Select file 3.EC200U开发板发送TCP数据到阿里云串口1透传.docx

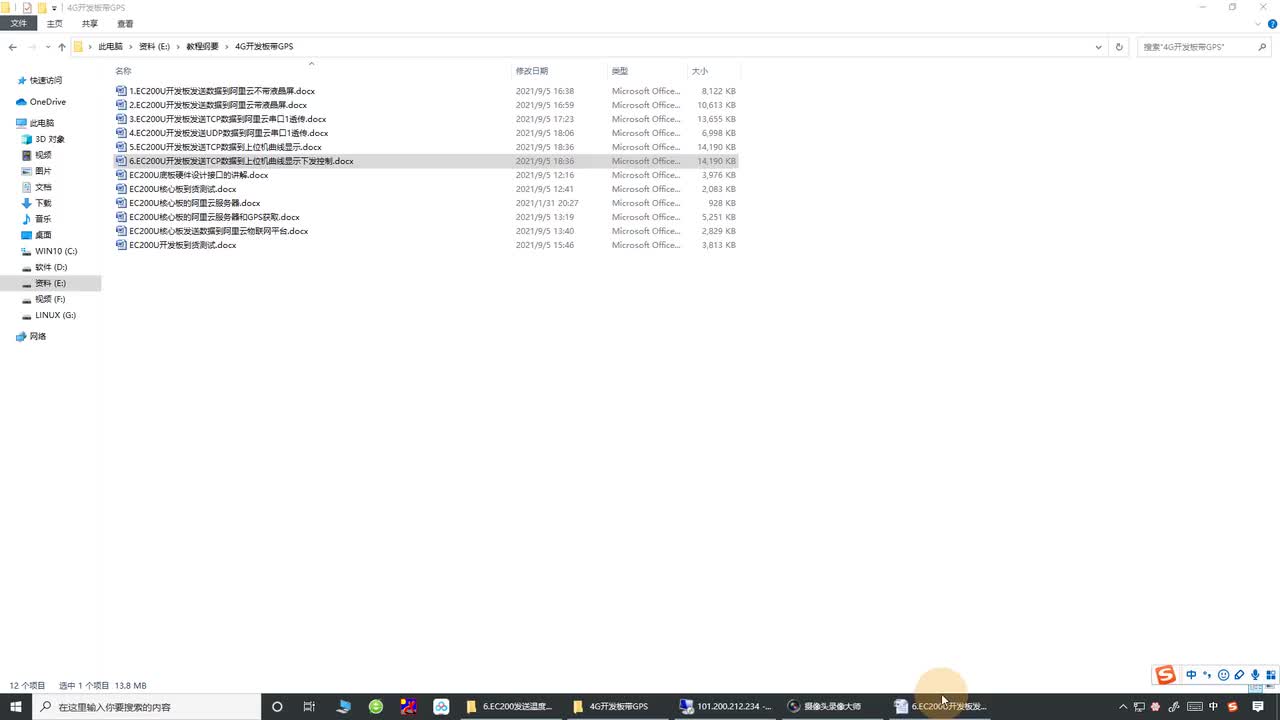(x=227, y=119)
